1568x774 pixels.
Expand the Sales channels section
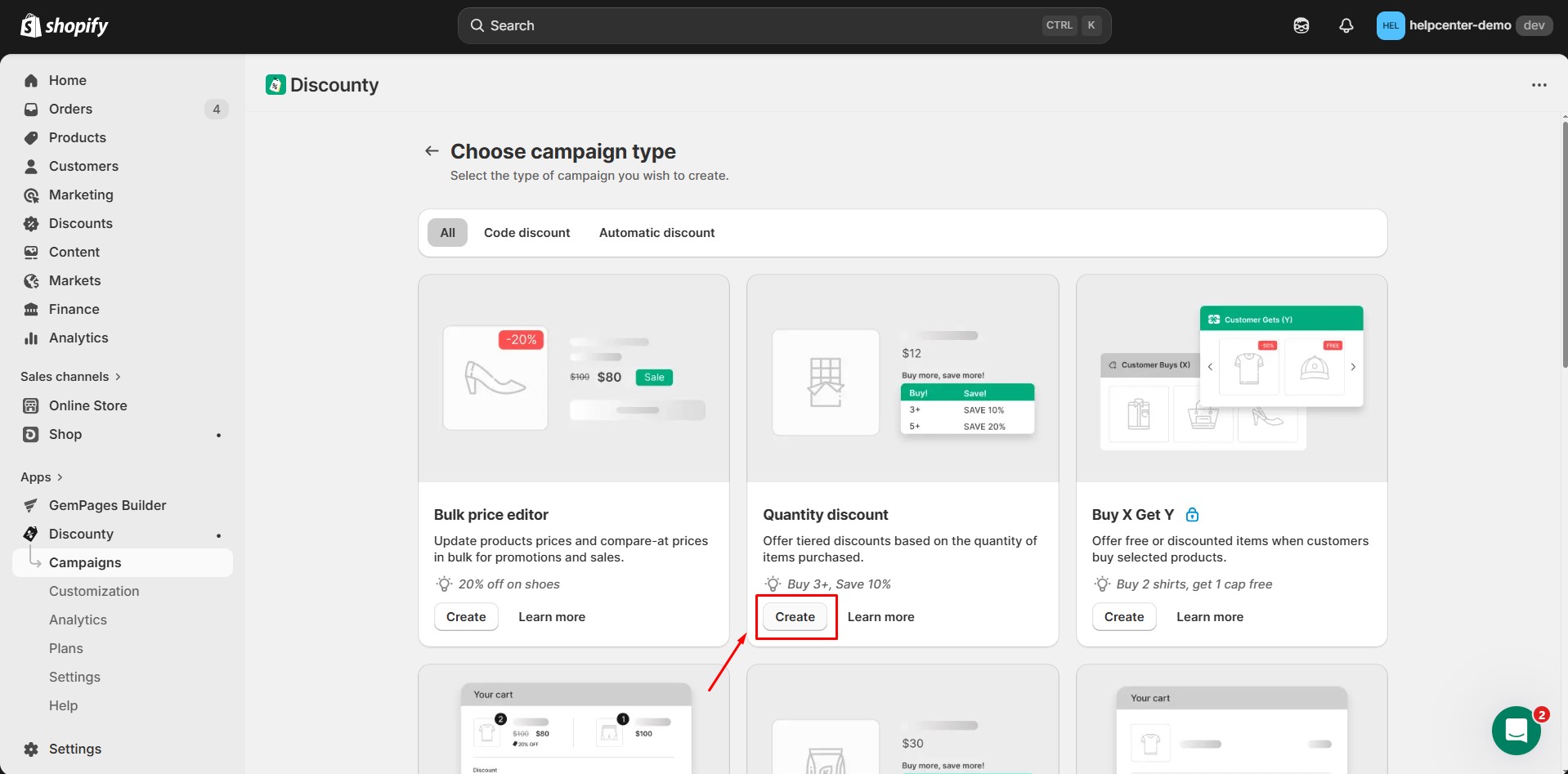click(70, 376)
